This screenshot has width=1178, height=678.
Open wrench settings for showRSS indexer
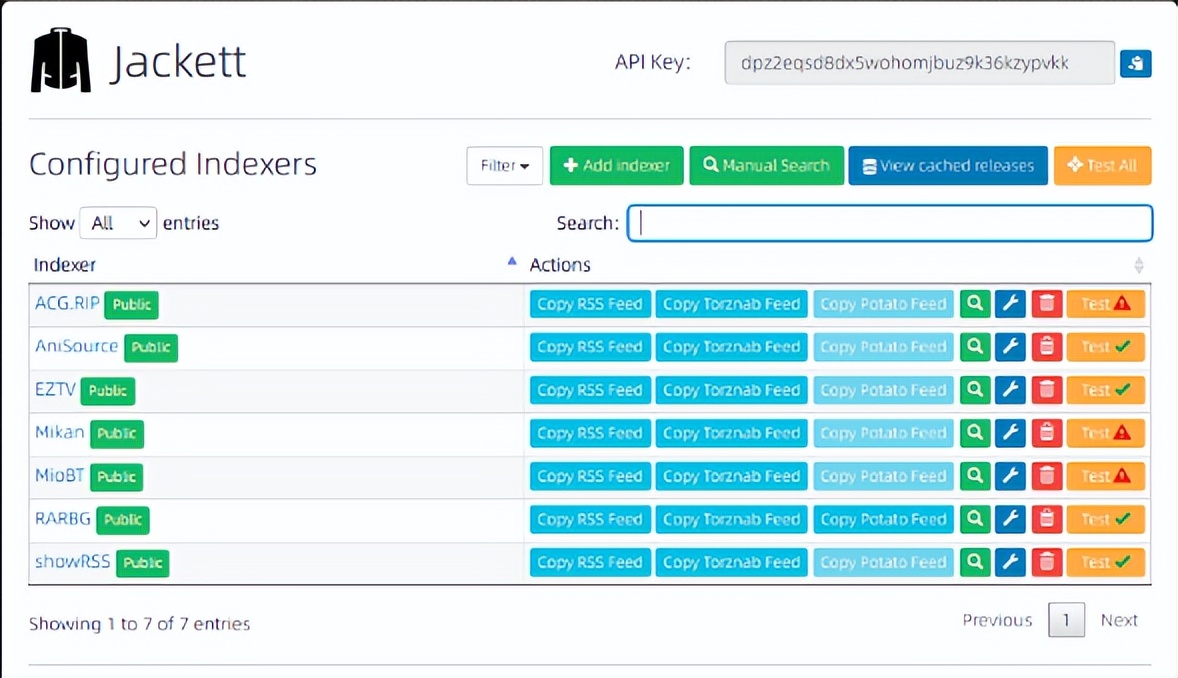(x=1010, y=562)
